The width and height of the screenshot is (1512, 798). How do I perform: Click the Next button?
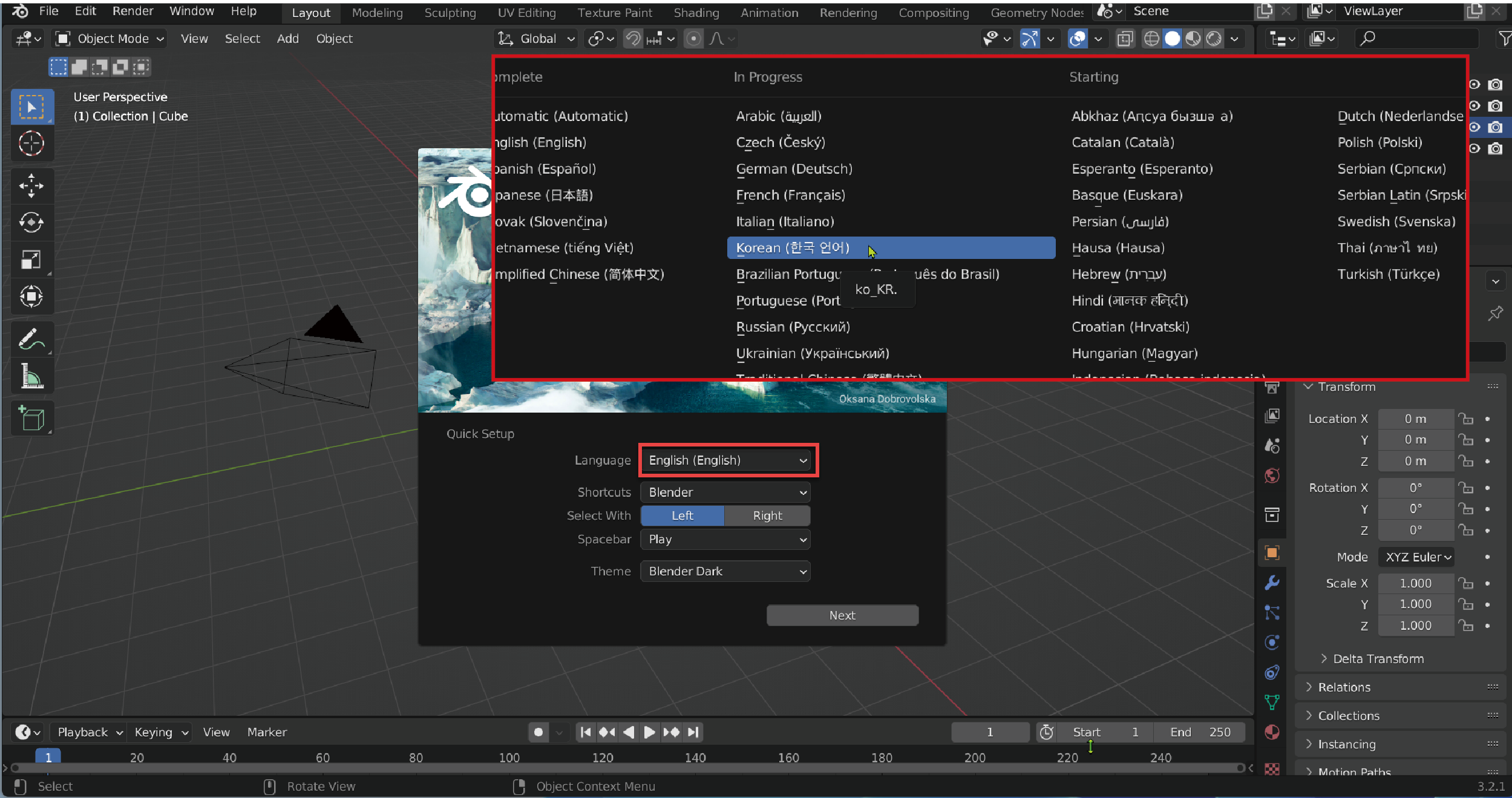pyautogui.click(x=842, y=615)
